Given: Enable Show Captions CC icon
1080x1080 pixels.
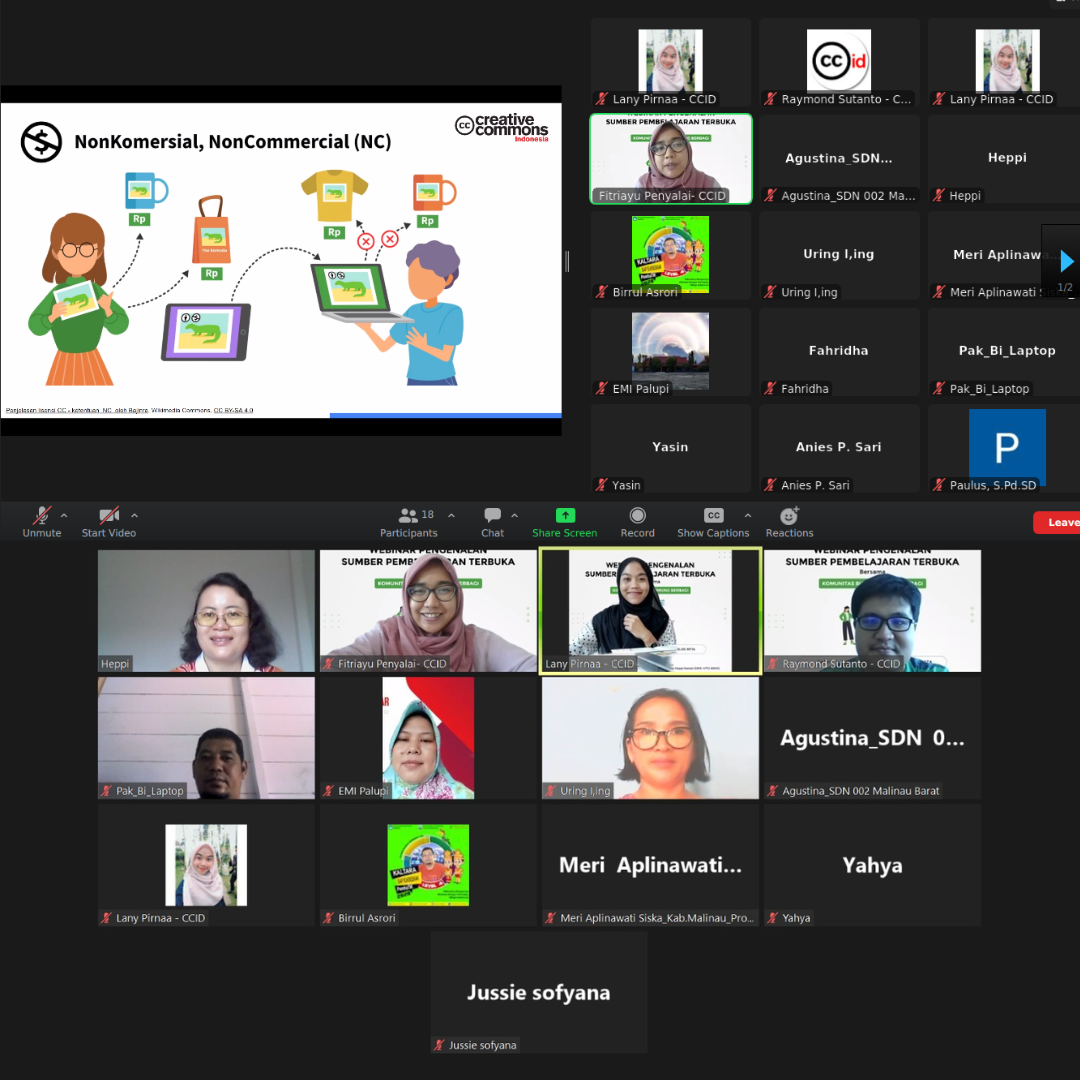Looking at the screenshot, I should [713, 516].
